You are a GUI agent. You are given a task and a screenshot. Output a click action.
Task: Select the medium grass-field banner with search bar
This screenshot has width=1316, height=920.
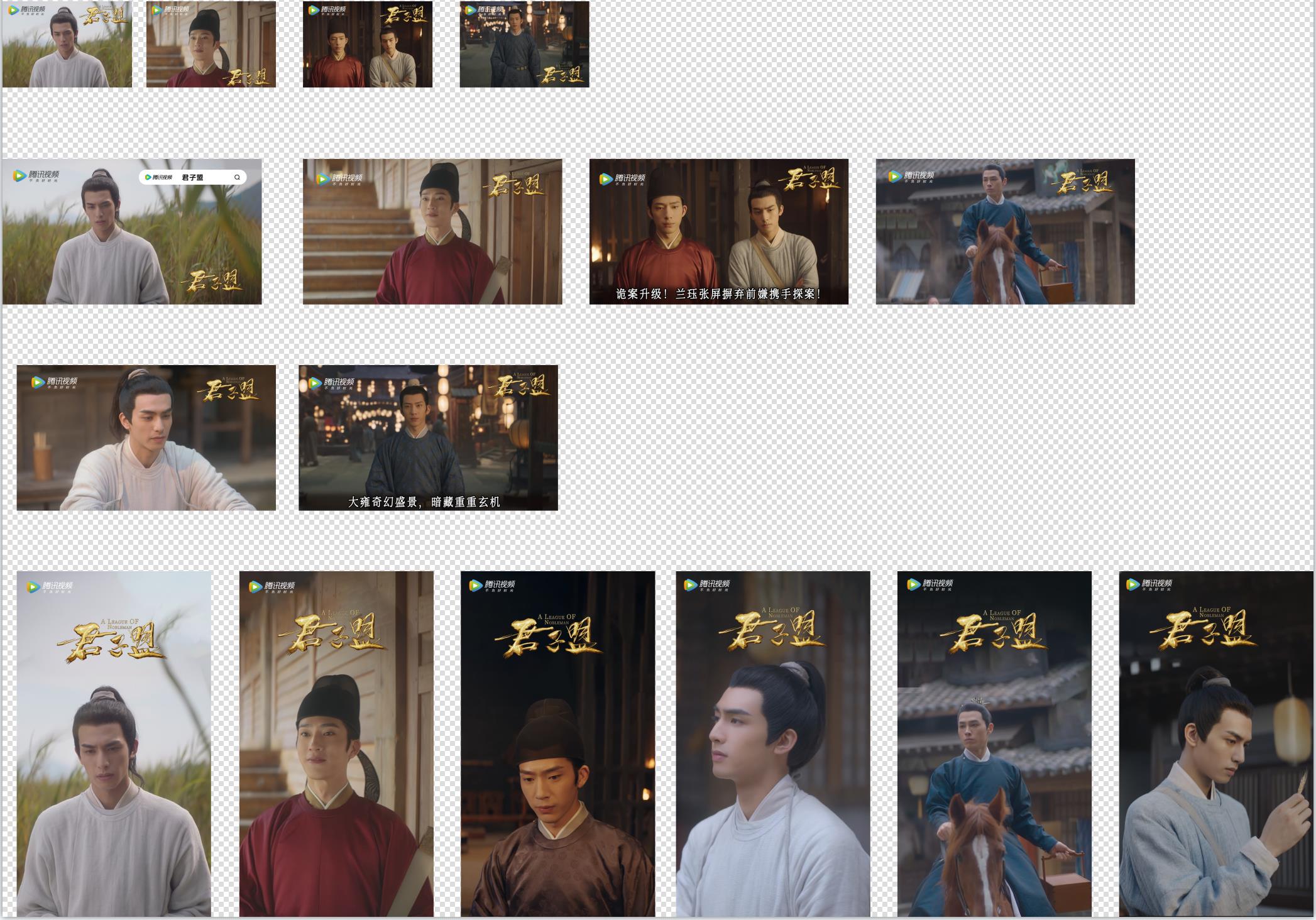[132, 232]
